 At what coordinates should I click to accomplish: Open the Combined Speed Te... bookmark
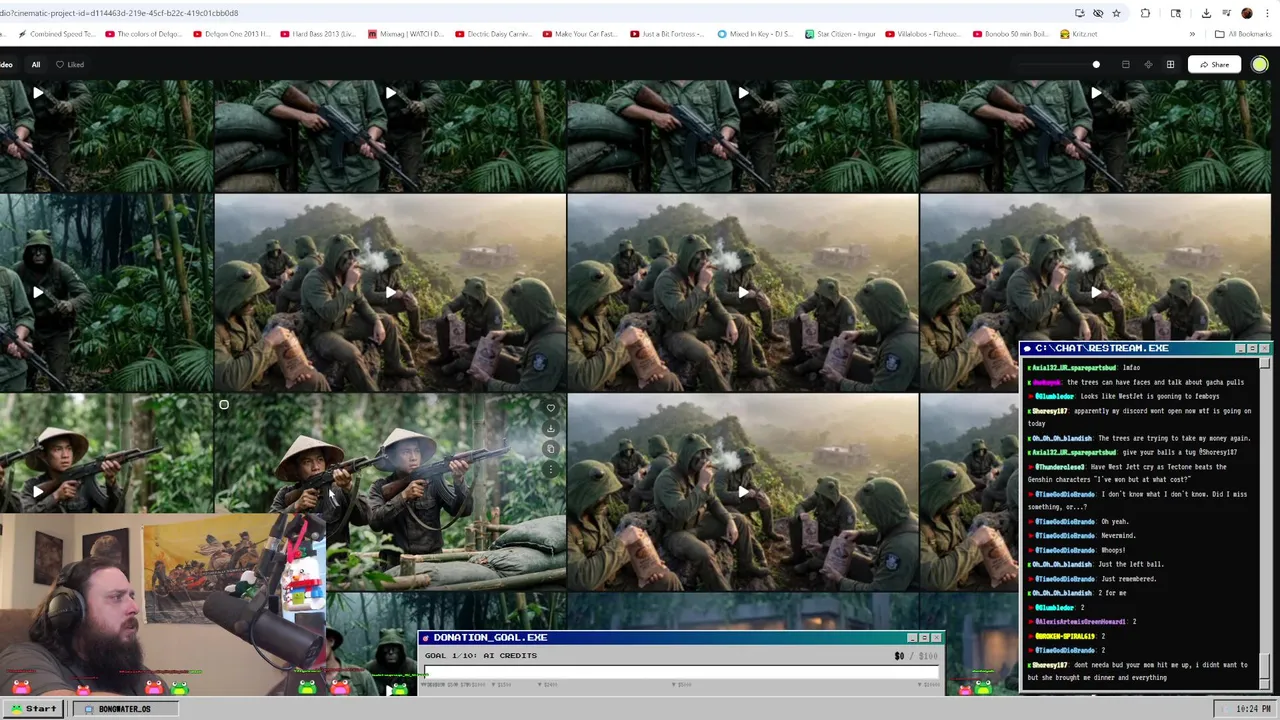[x=56, y=34]
